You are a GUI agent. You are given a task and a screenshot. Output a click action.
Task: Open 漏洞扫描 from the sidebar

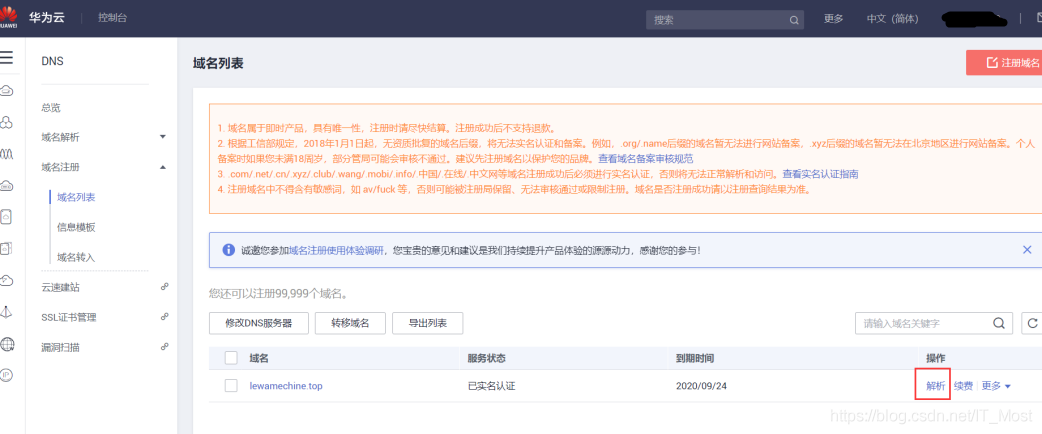60,347
